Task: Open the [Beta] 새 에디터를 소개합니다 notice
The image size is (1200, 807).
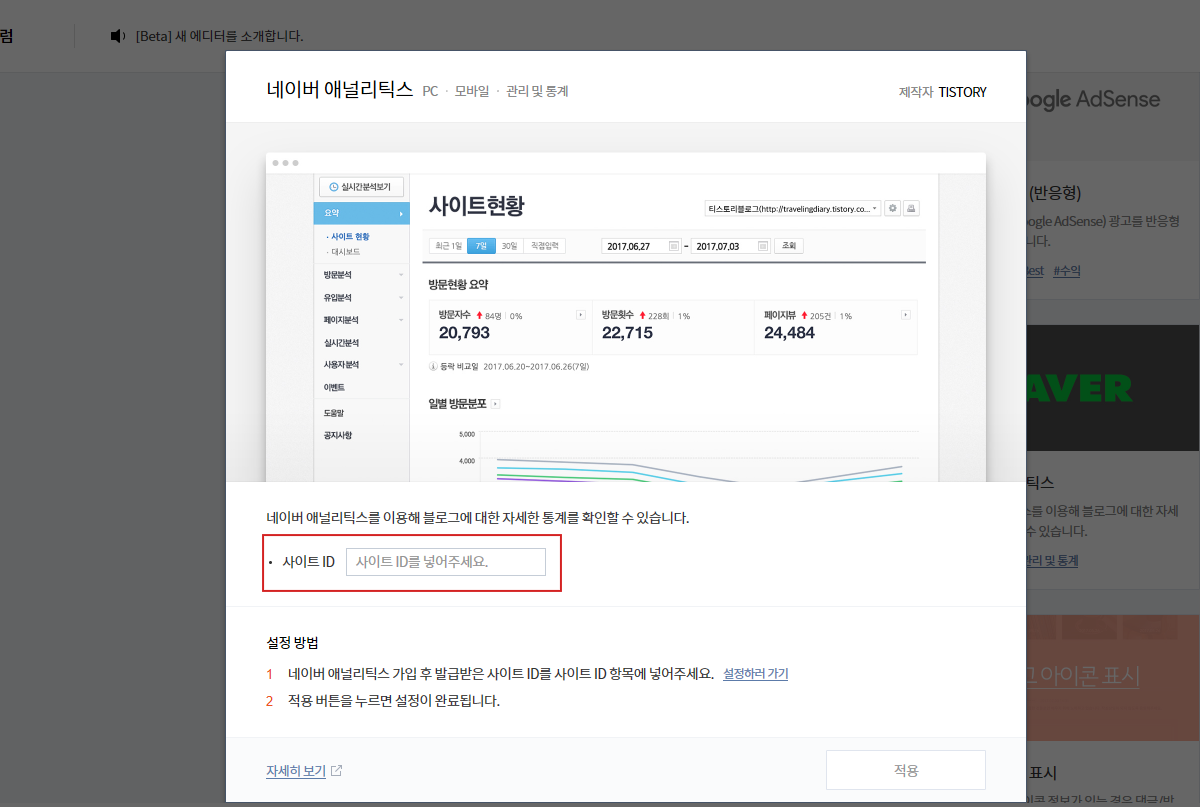Action: pyautogui.click(x=219, y=36)
